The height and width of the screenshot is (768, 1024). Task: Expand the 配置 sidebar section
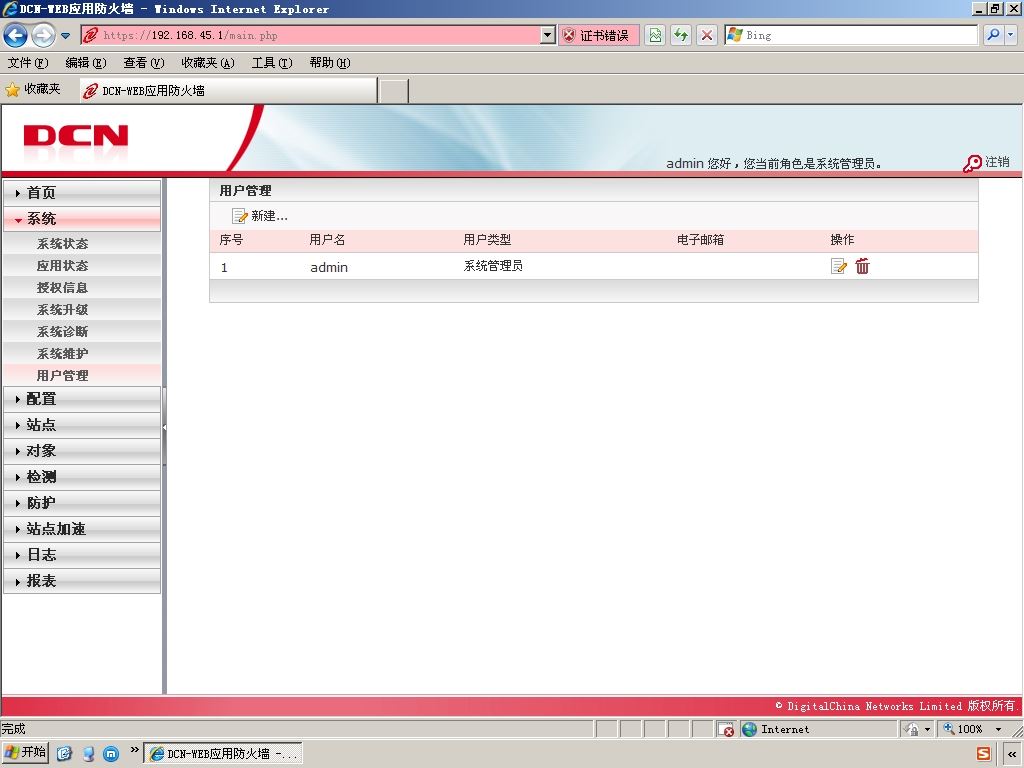click(x=82, y=398)
